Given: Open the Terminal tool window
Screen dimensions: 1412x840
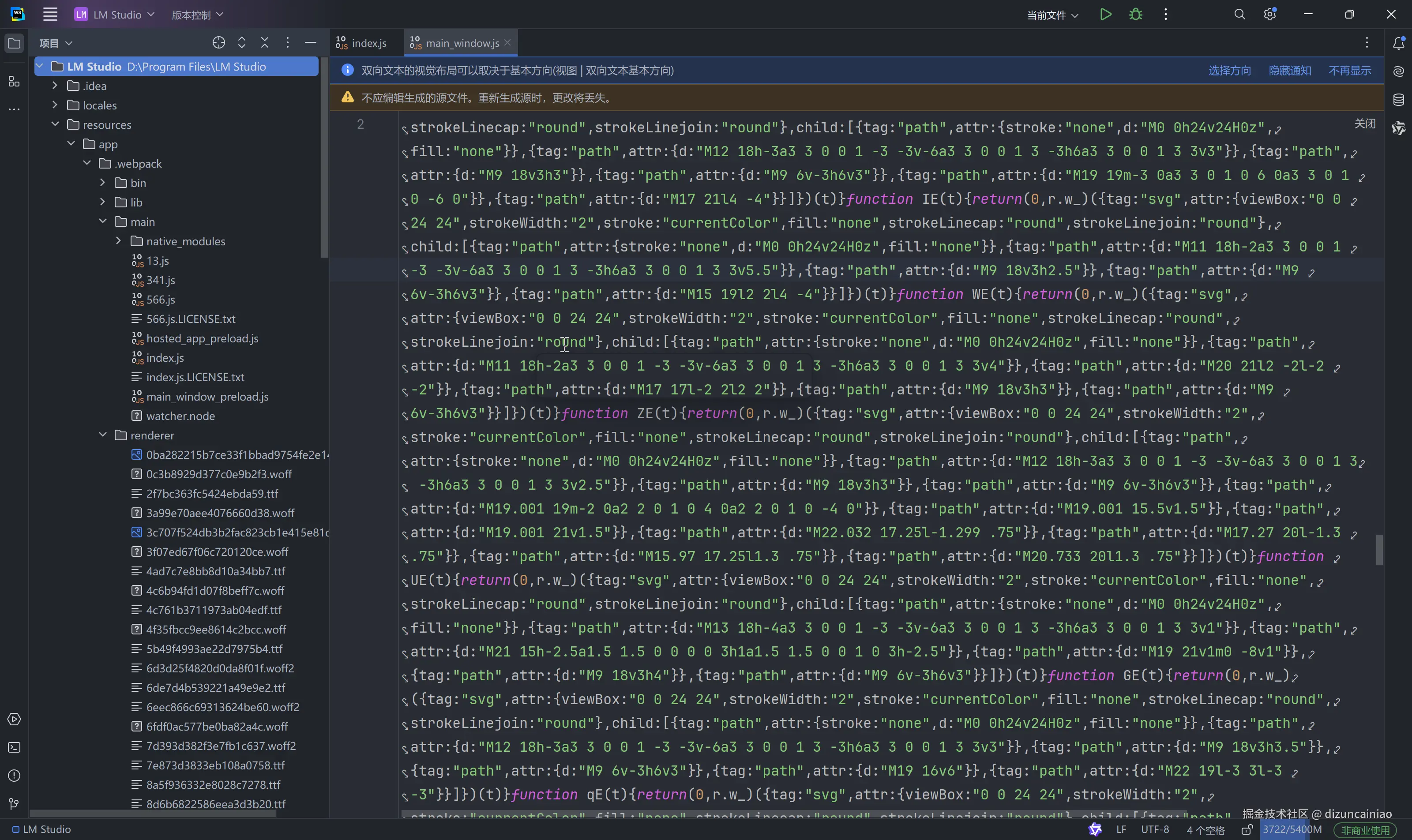Looking at the screenshot, I should [14, 747].
